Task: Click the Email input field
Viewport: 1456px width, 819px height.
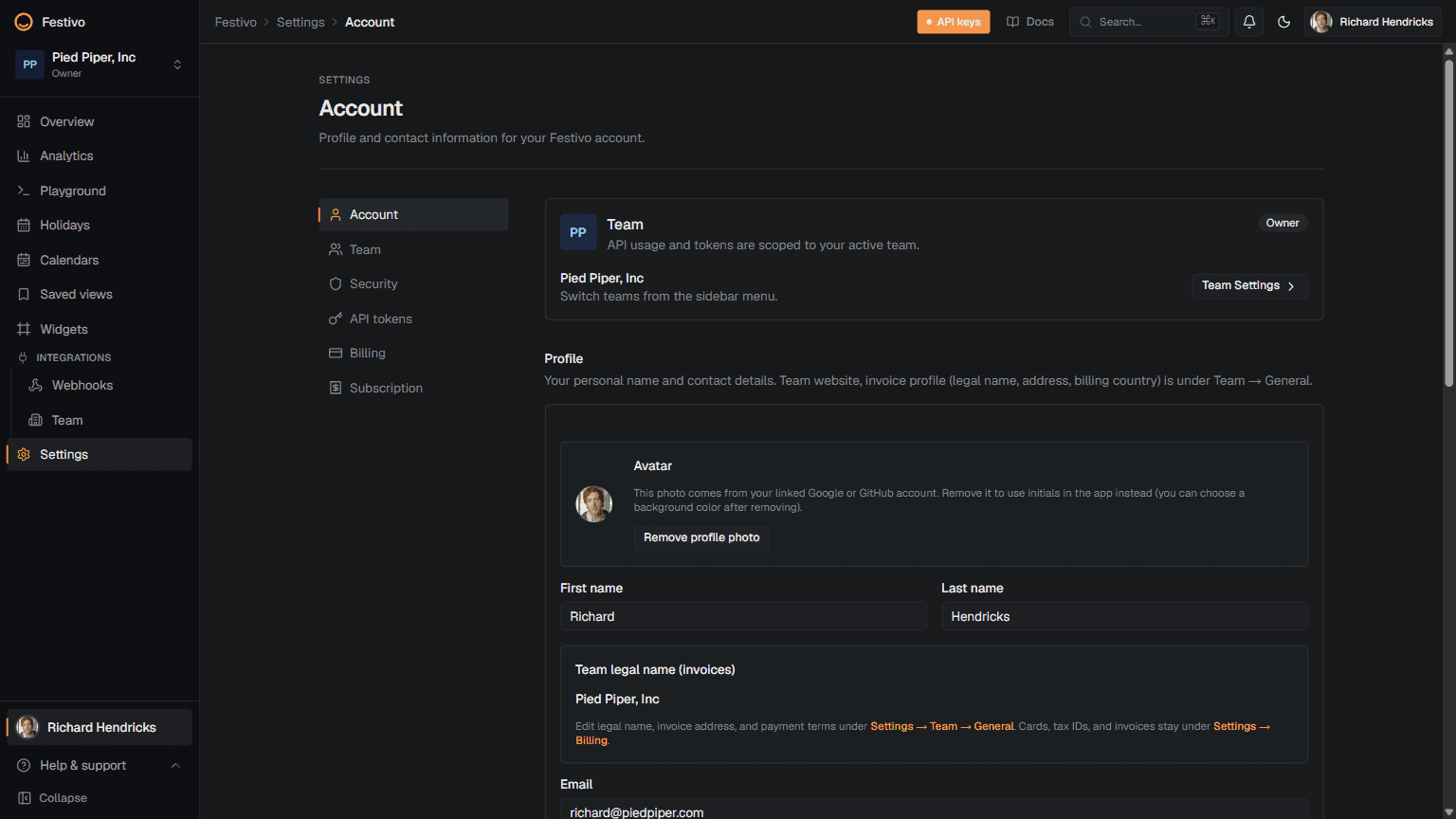Action: tap(934, 810)
